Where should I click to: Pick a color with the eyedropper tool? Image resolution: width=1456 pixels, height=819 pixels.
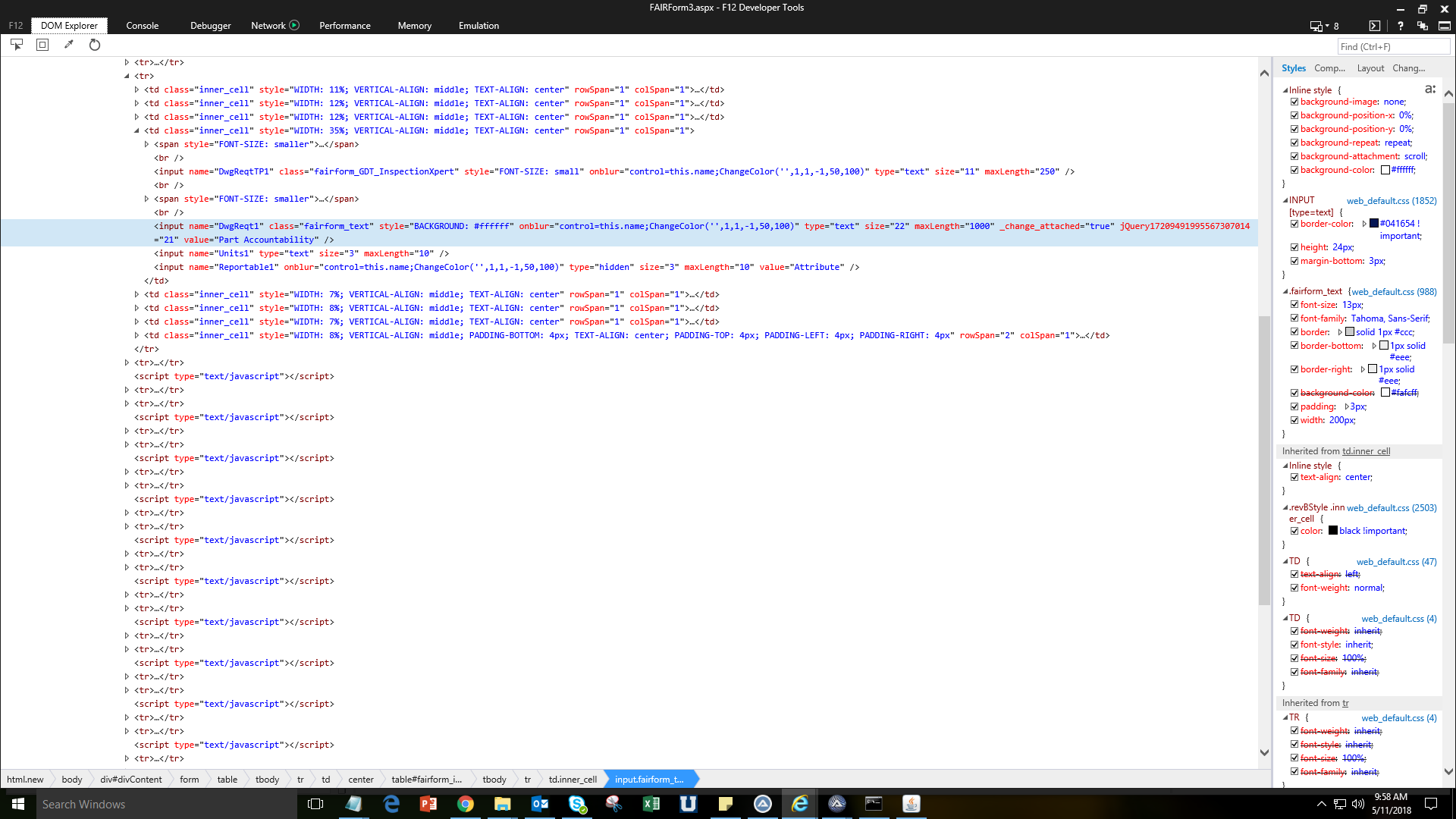(x=69, y=45)
